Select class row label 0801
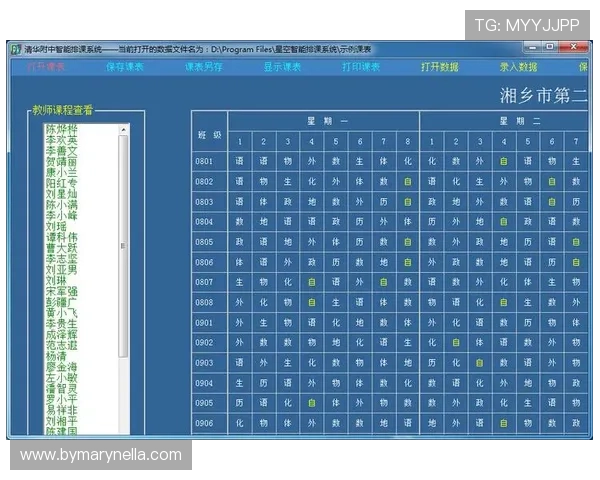 click(204, 161)
